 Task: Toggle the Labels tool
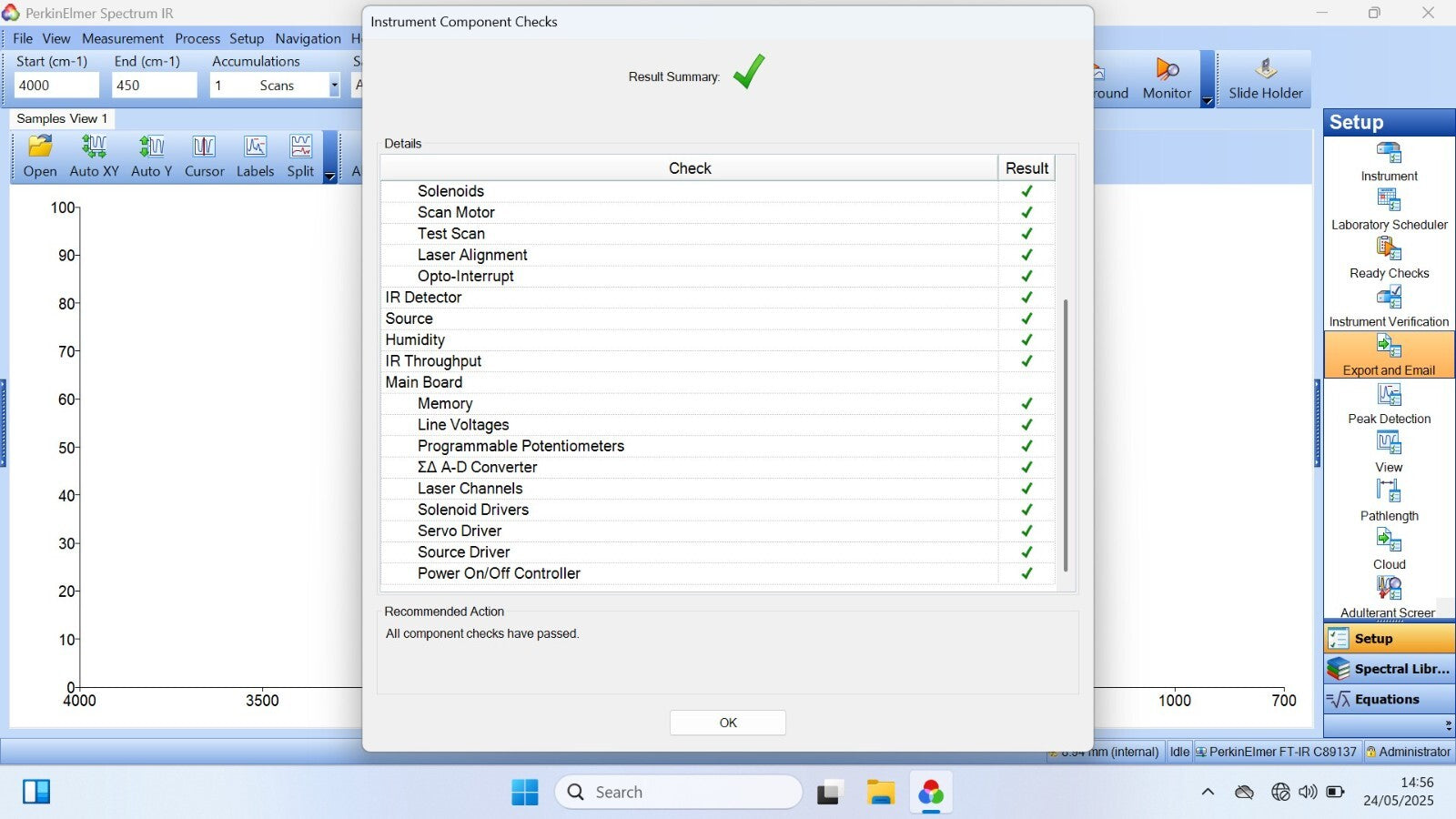[255, 156]
